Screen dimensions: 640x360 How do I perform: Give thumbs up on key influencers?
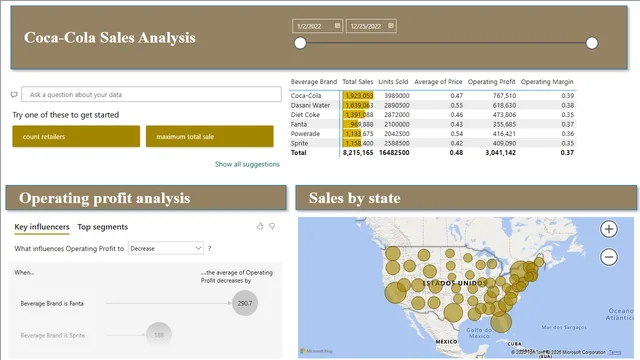260,226
